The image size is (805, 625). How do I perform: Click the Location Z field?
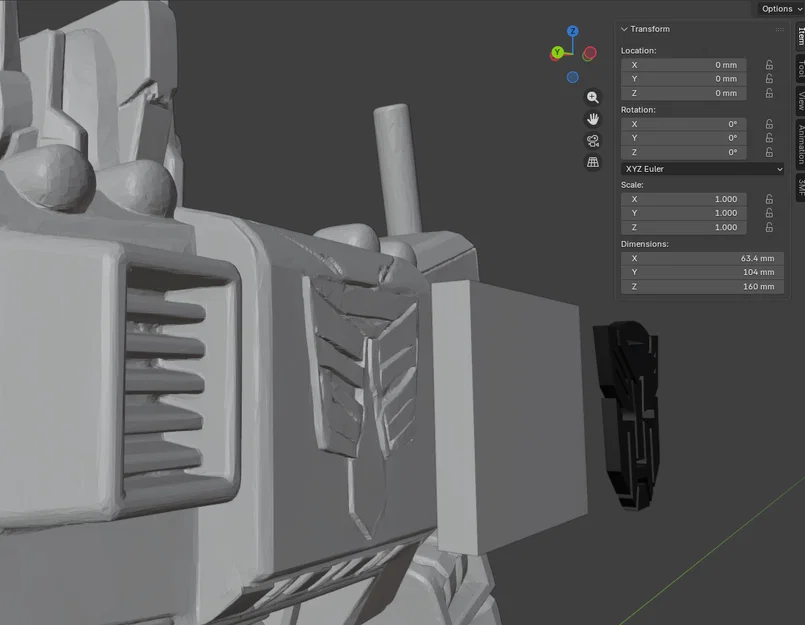click(683, 93)
